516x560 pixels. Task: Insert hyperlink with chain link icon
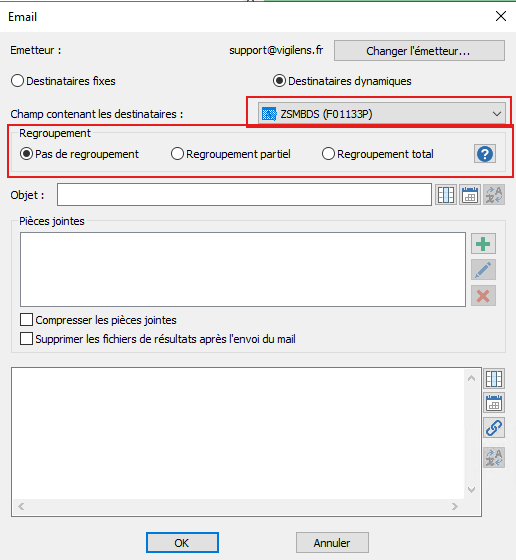494,428
